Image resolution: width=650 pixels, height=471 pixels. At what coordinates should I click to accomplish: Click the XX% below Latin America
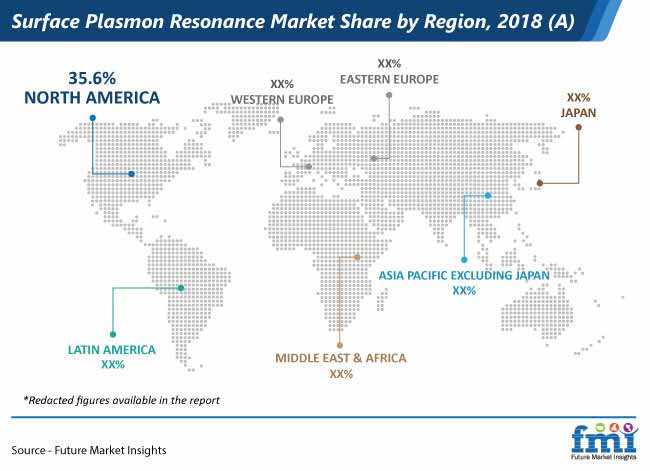(x=113, y=364)
